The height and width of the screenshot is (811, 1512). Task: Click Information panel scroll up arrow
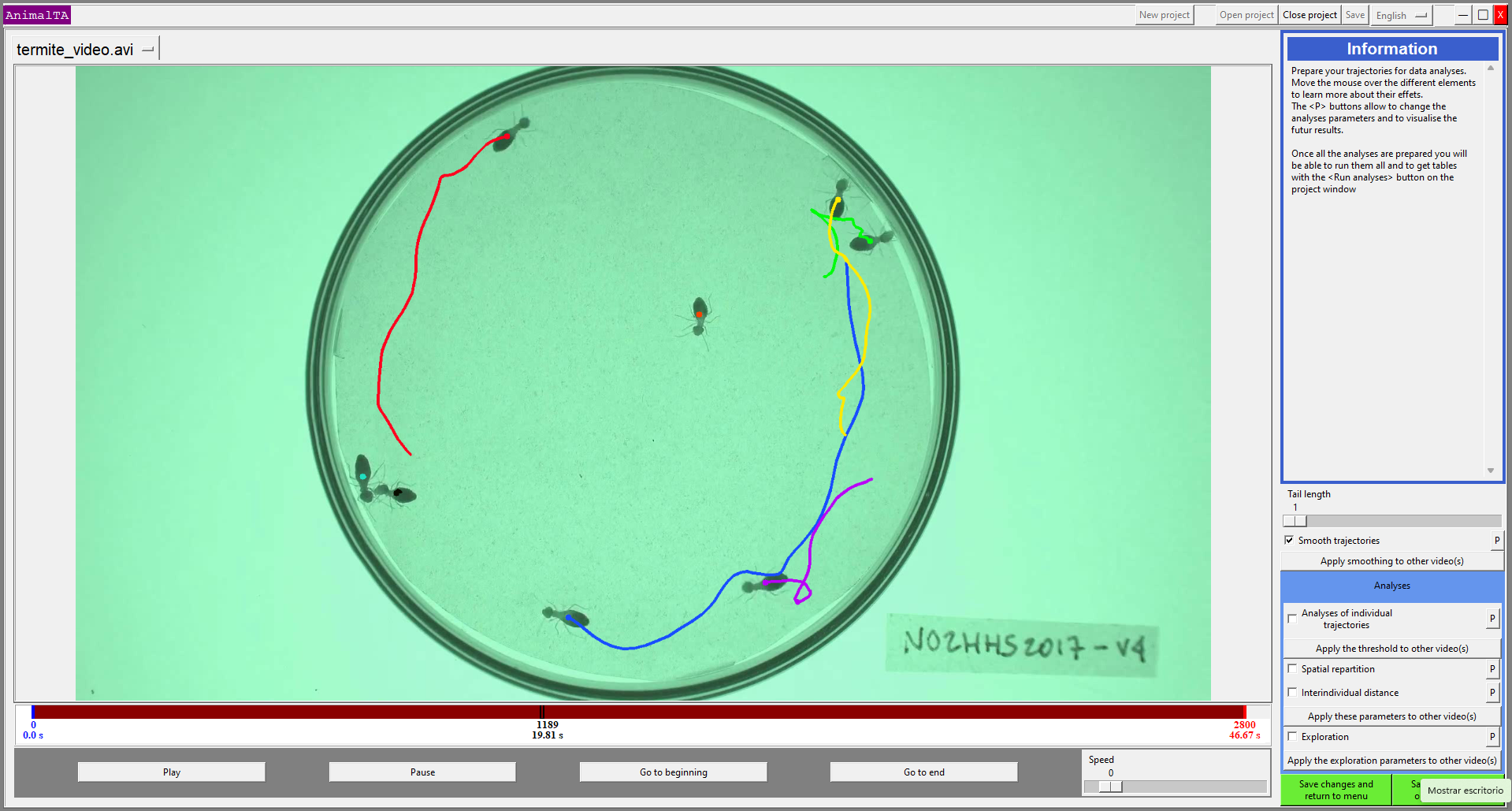pos(1491,69)
